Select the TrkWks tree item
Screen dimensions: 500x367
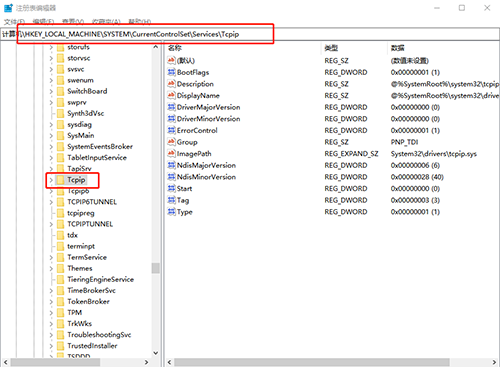pos(79,324)
